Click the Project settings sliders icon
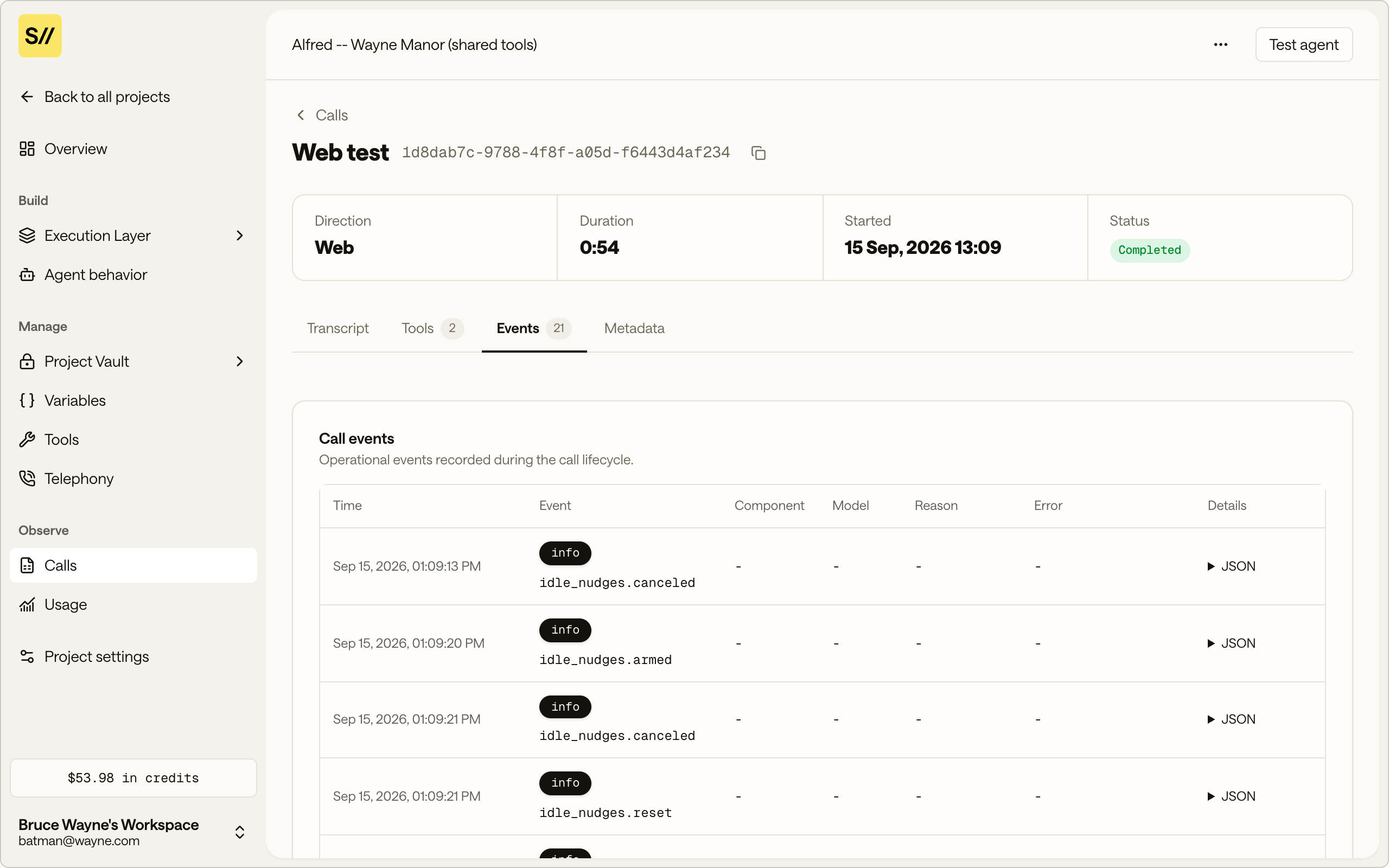1389x868 pixels. click(27, 656)
